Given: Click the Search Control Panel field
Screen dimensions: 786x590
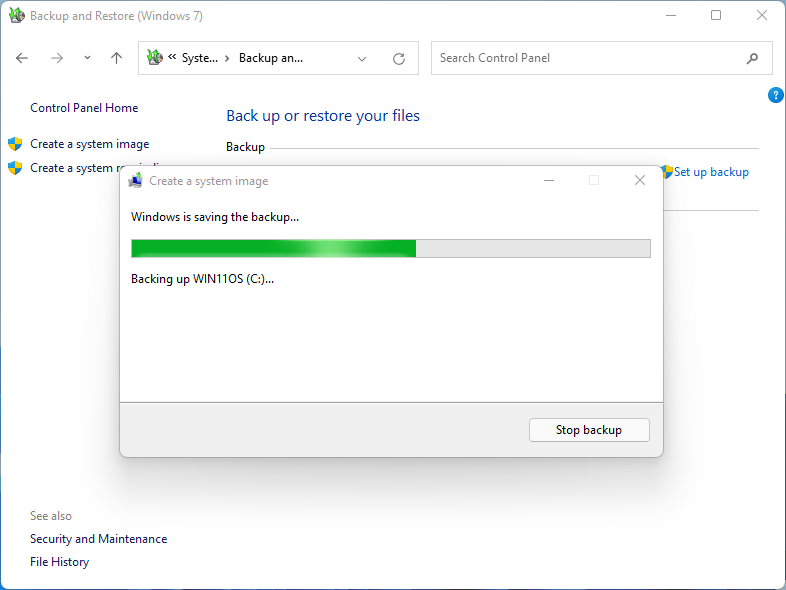Looking at the screenshot, I should pyautogui.click(x=602, y=58).
